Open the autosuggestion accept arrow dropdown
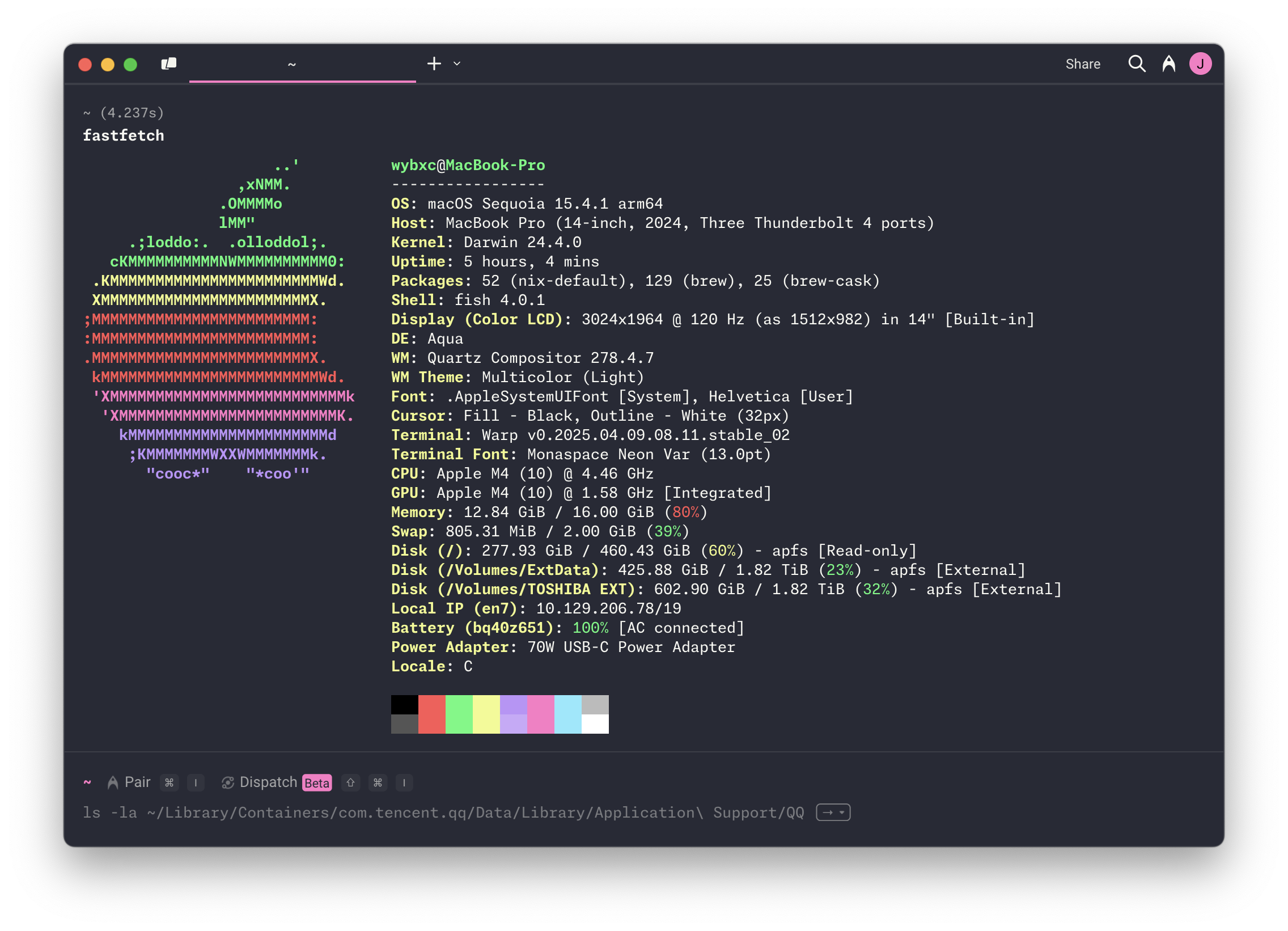This screenshot has height=931, width=1288. [x=833, y=812]
